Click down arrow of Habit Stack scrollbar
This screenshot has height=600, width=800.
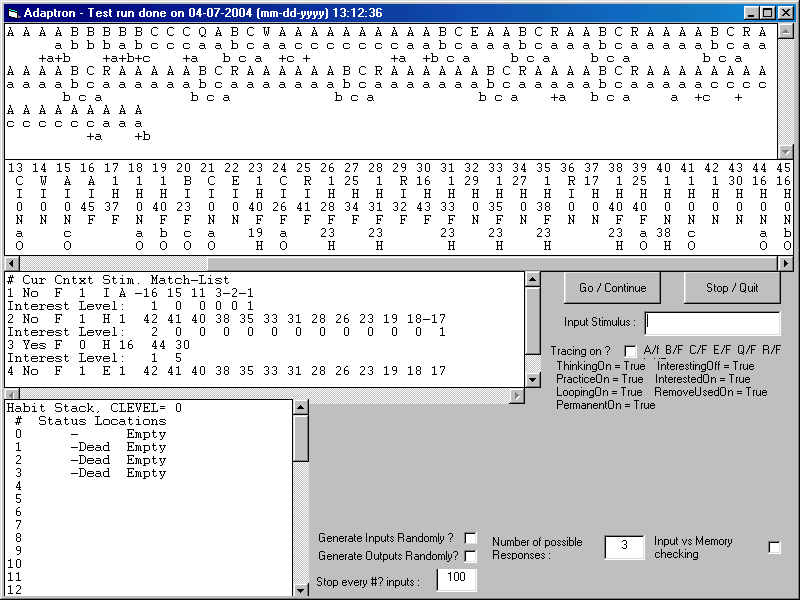click(301, 590)
